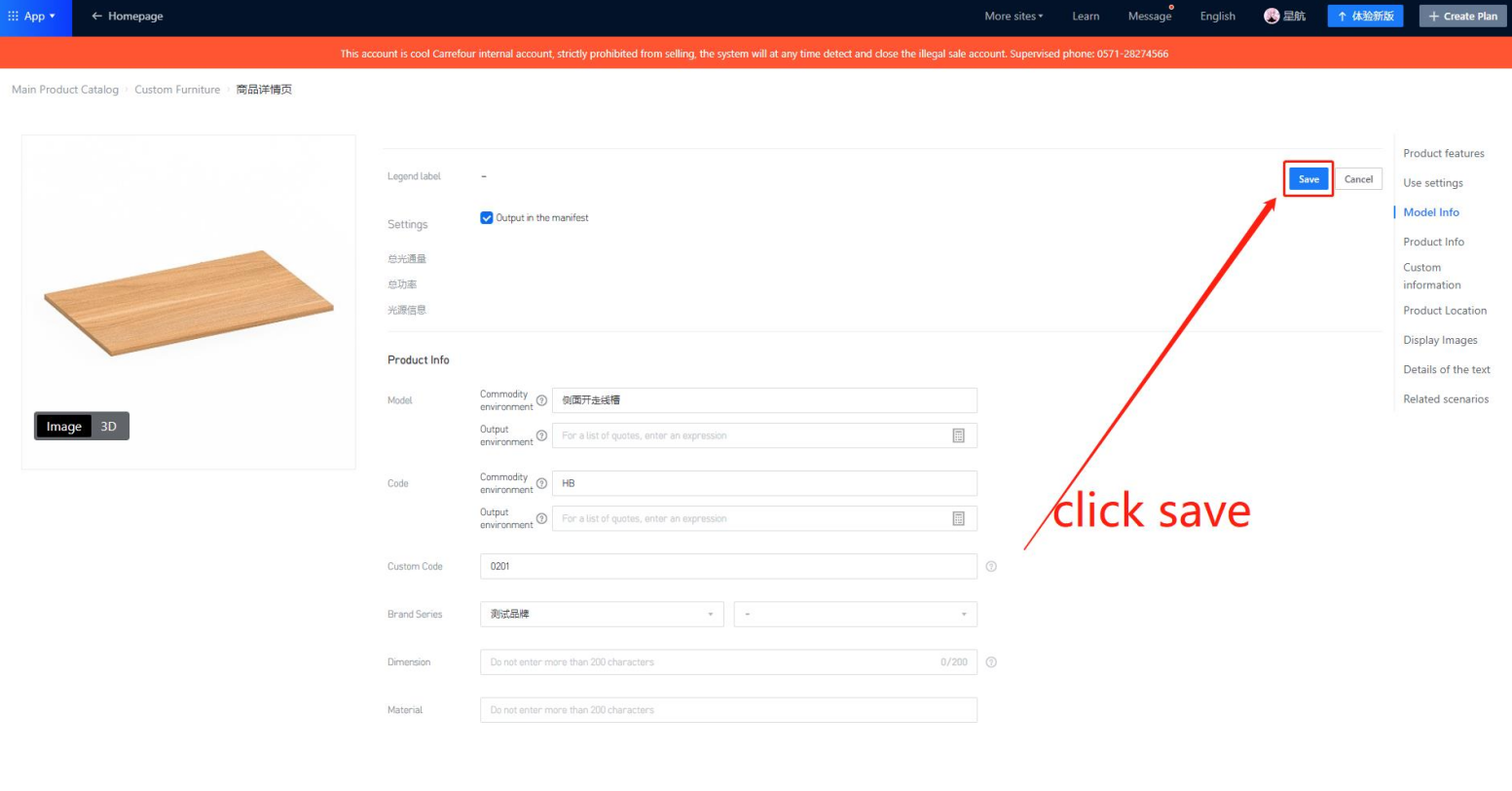Open the Brand Series 测试品牌 dropdown
This screenshot has width=1512, height=791.
pyautogui.click(x=602, y=615)
